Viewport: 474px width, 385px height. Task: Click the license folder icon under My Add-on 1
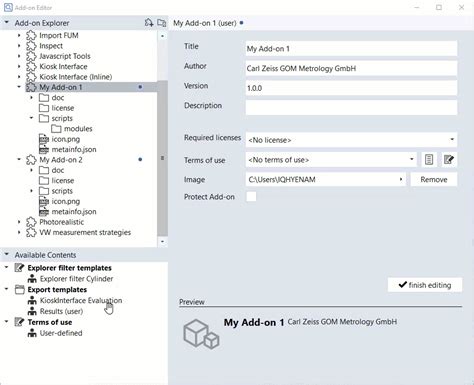(44, 108)
